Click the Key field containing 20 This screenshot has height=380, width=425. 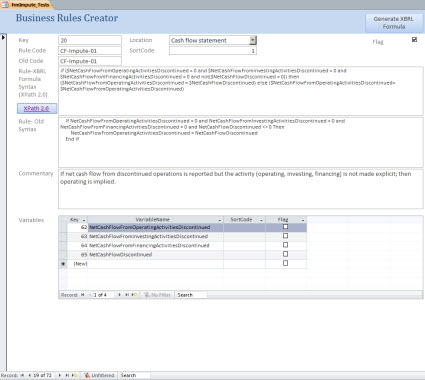(x=90, y=40)
